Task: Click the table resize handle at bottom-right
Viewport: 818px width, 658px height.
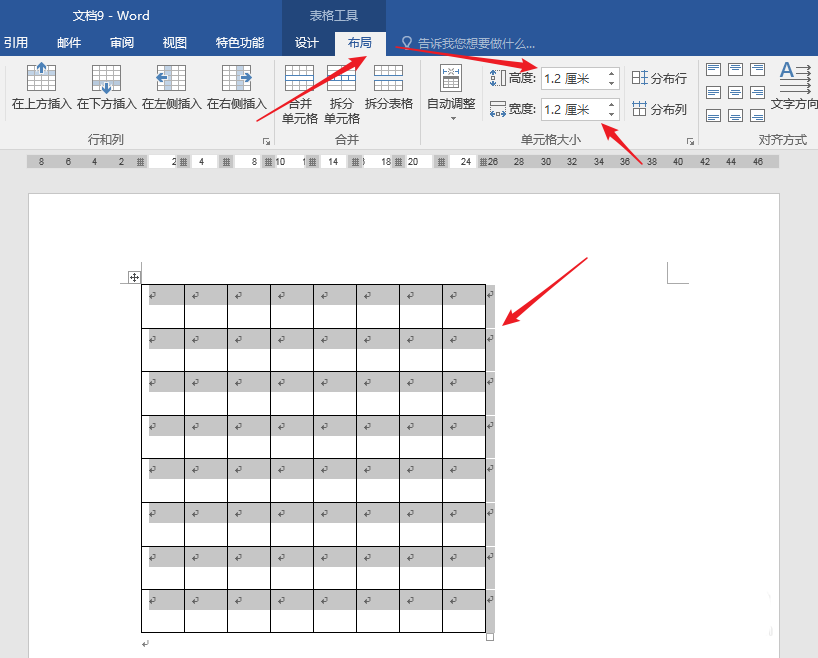Action: click(489, 637)
